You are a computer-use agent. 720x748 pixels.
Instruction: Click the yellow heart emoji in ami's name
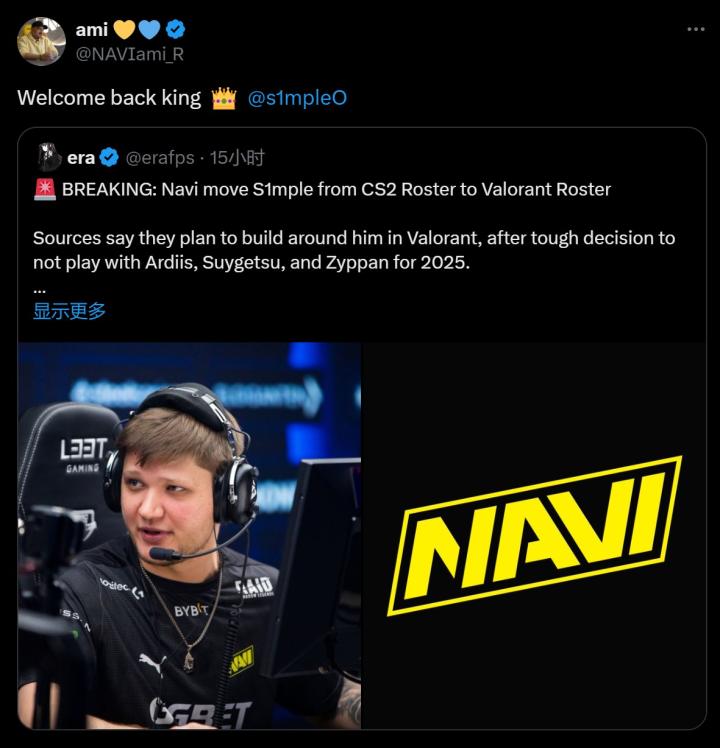[124, 30]
